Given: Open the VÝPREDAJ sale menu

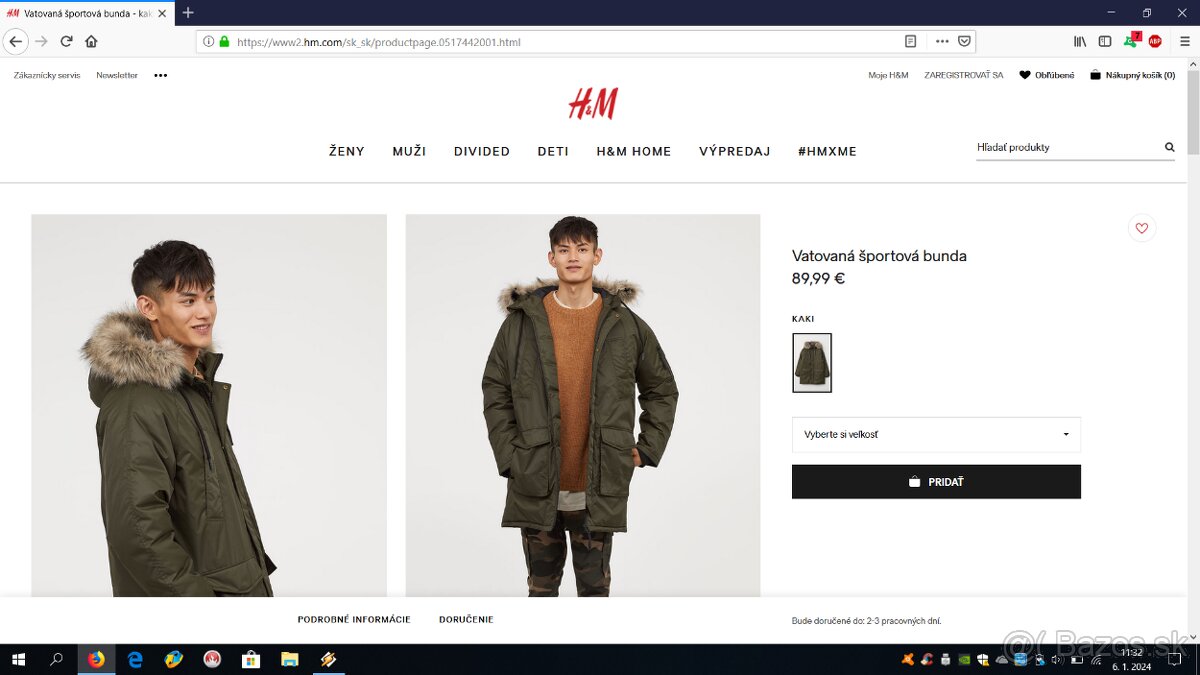Looking at the screenshot, I should coord(735,151).
